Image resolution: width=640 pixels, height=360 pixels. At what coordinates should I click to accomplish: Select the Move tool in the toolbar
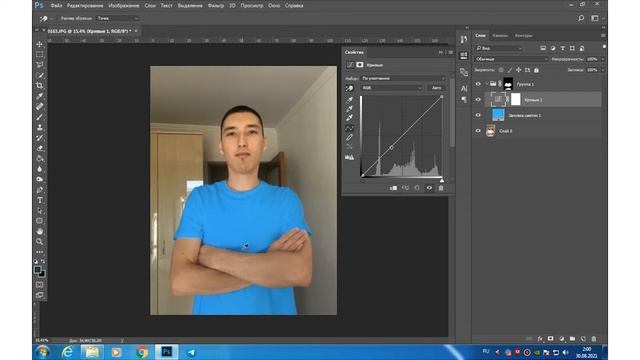[x=40, y=44]
